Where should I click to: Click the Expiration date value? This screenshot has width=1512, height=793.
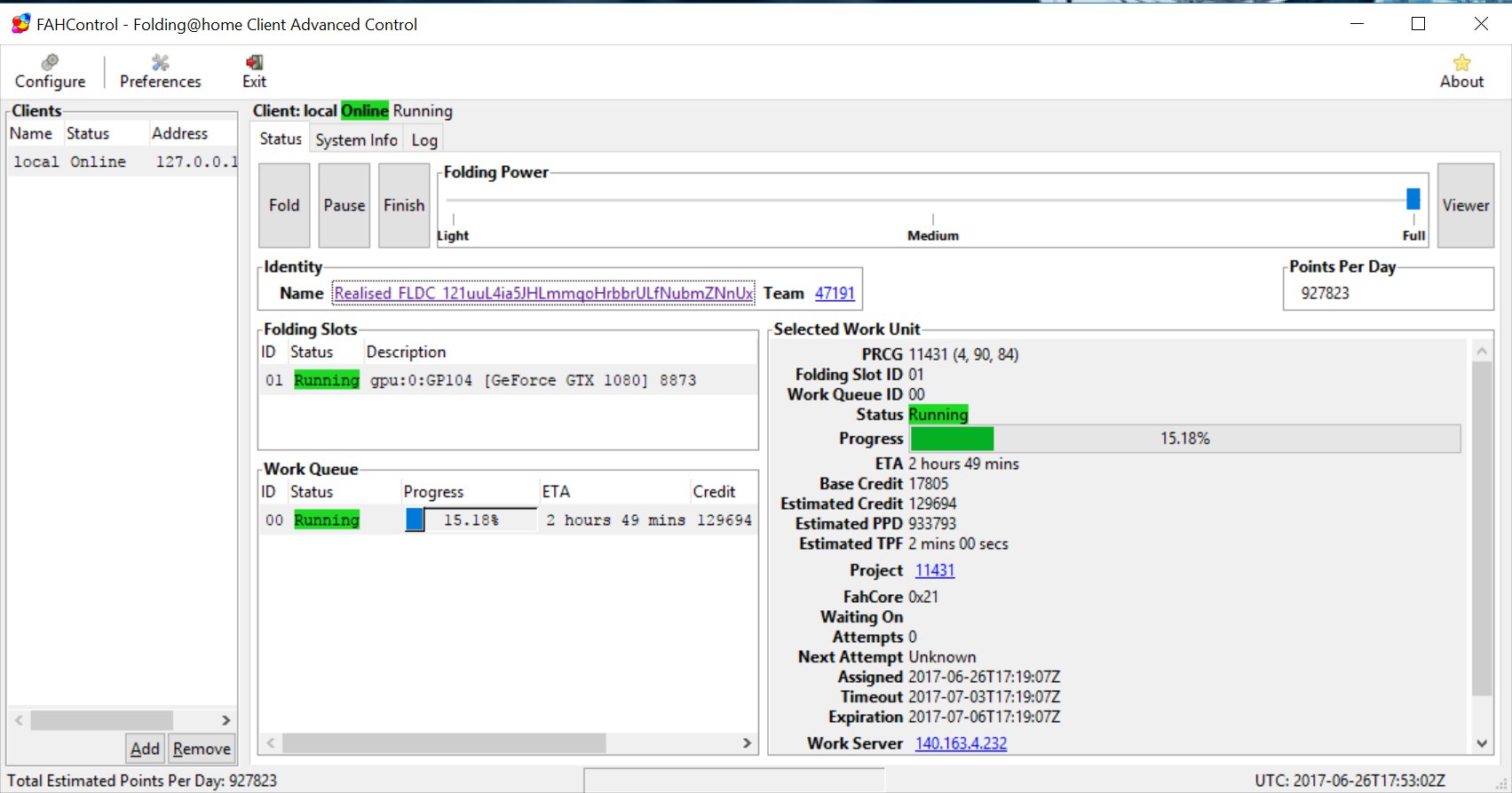(984, 717)
